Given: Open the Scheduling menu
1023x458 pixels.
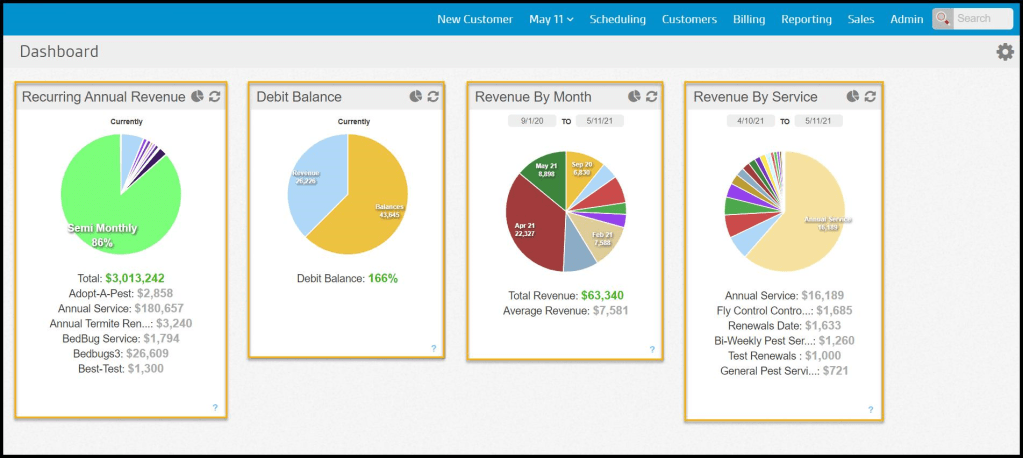Looking at the screenshot, I should pyautogui.click(x=617, y=19).
